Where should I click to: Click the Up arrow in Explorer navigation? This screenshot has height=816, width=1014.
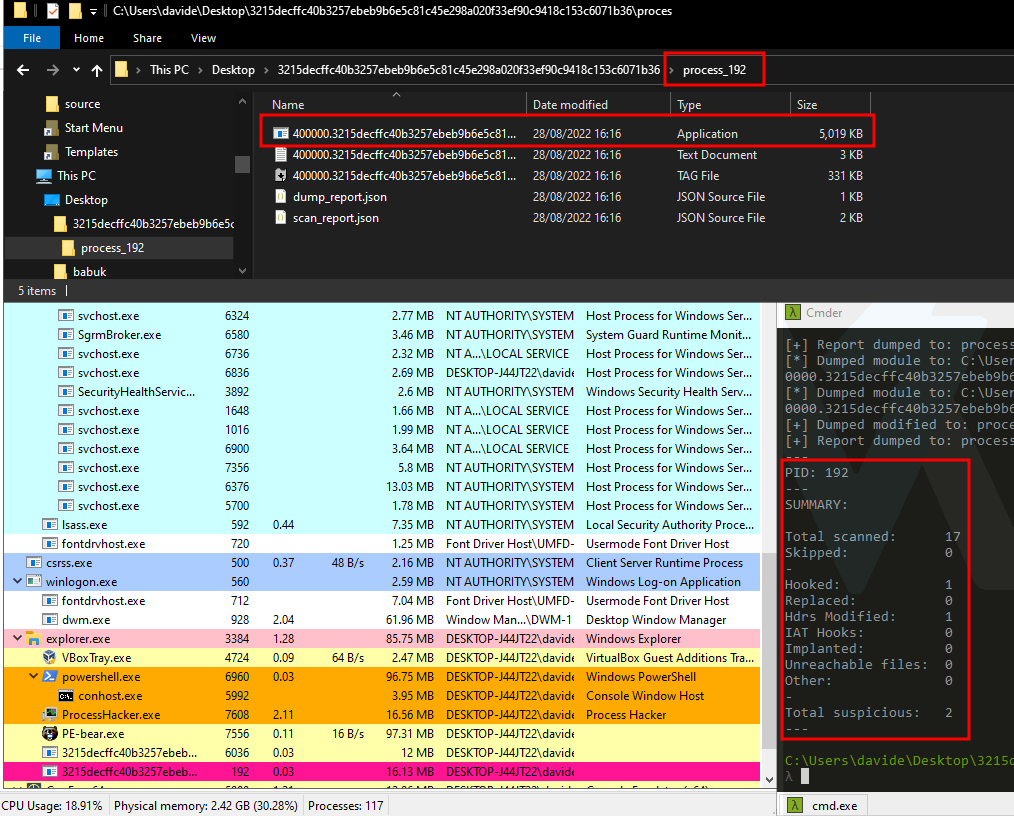97,70
